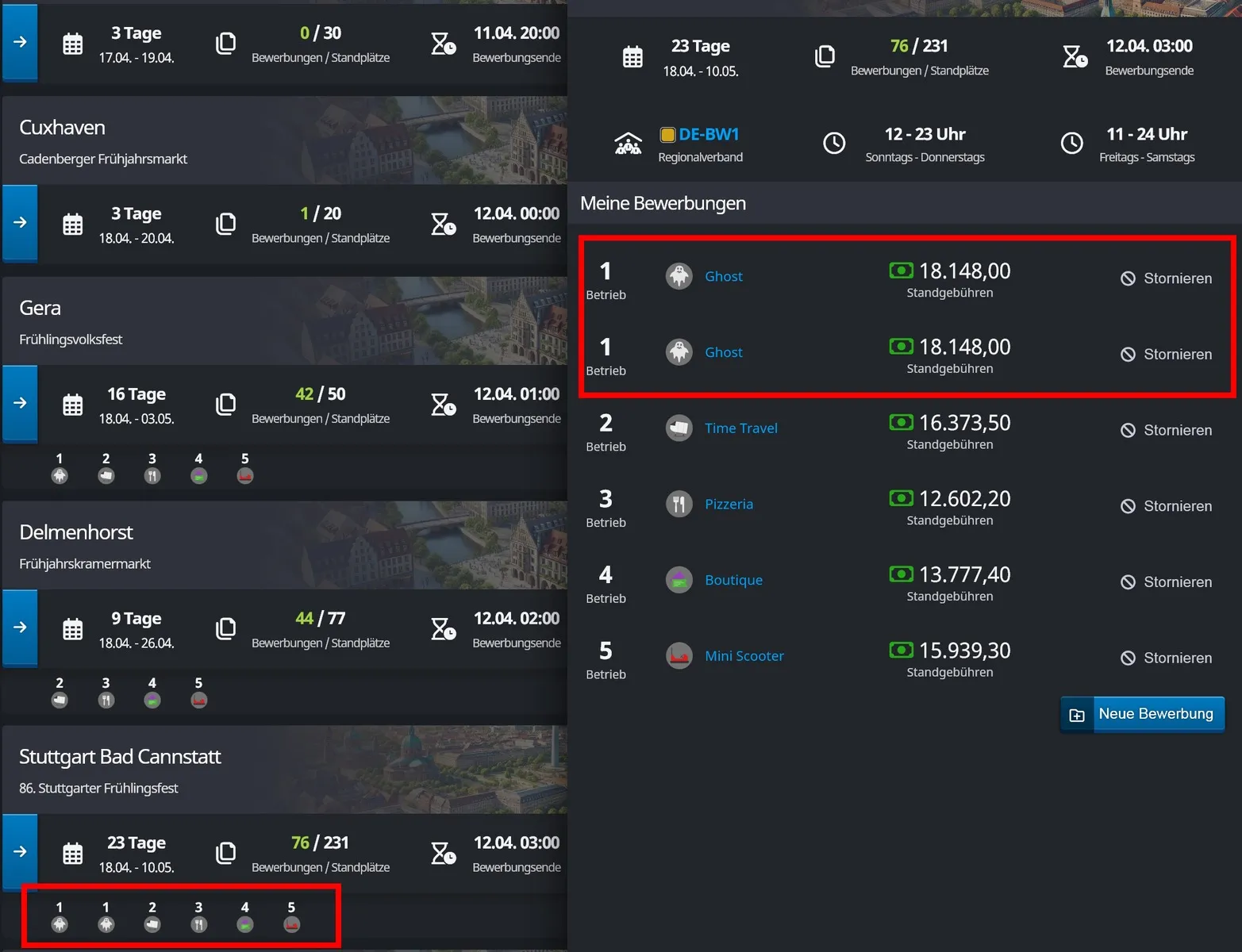Click the Pizzeria fork and knife icon
The height and width of the screenshot is (952, 1242).
point(679,505)
